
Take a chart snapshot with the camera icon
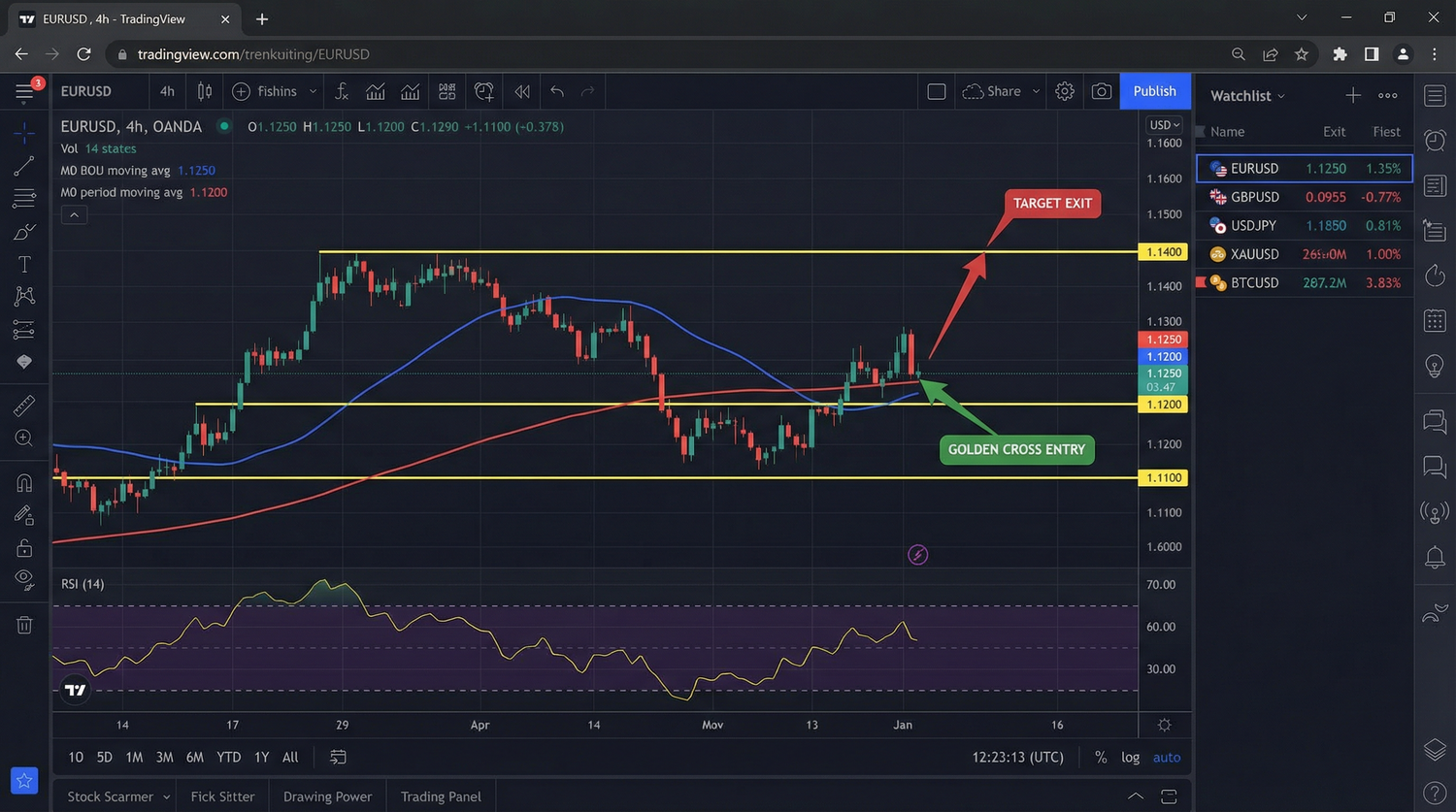pyautogui.click(x=1102, y=90)
